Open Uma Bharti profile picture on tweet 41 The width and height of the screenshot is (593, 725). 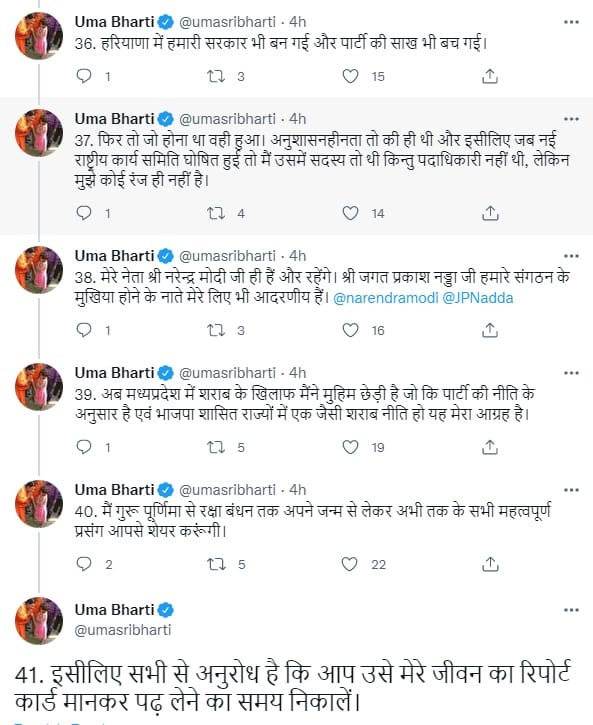(x=39, y=621)
